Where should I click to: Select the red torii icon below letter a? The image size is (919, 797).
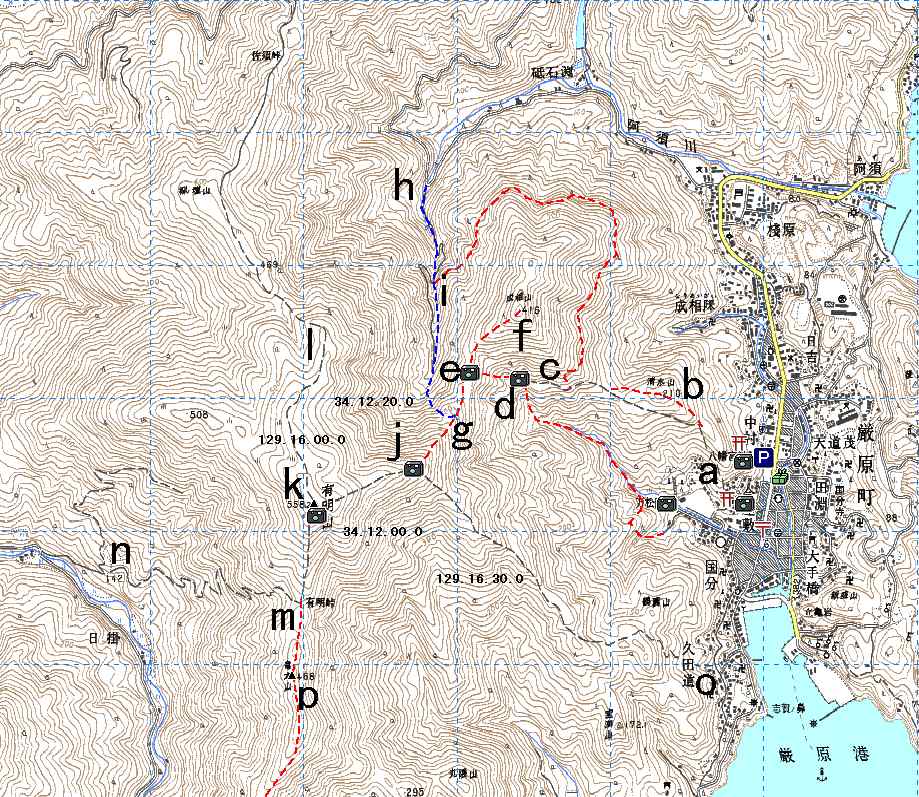pyautogui.click(x=726, y=500)
